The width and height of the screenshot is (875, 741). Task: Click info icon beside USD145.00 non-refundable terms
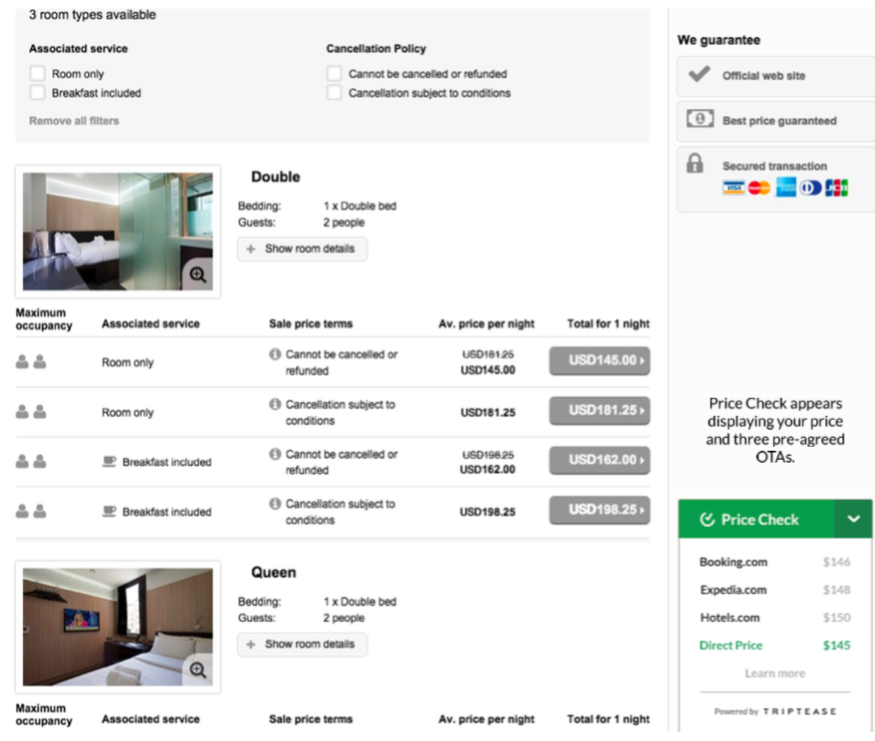275,355
